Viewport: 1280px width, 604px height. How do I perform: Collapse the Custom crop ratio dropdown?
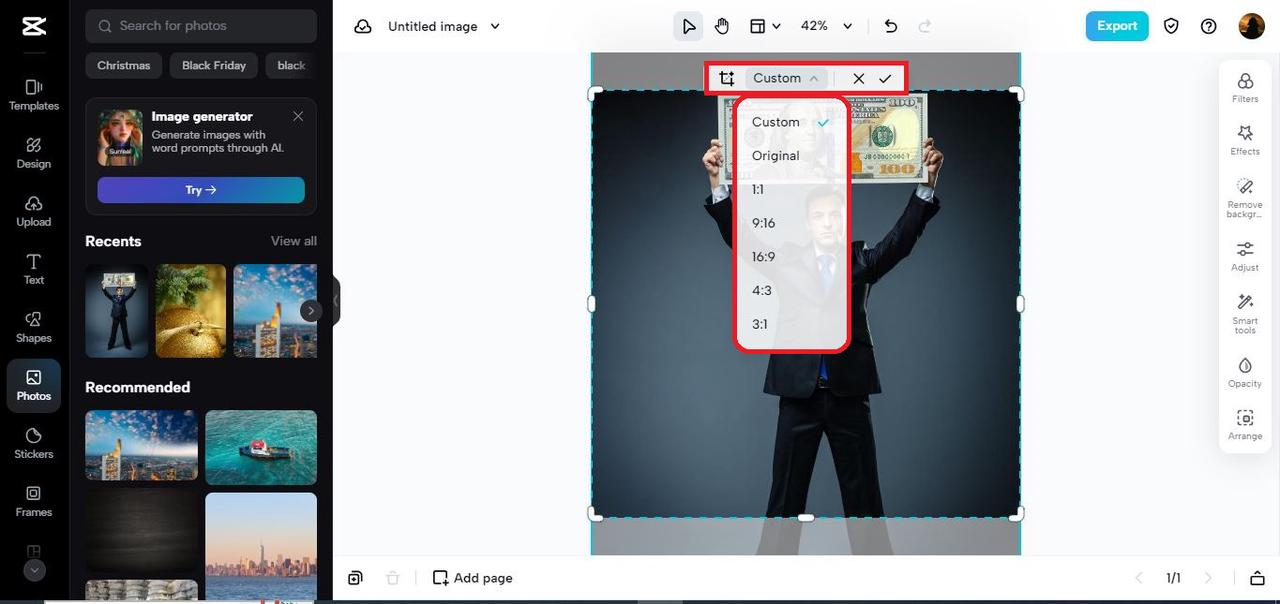point(786,78)
